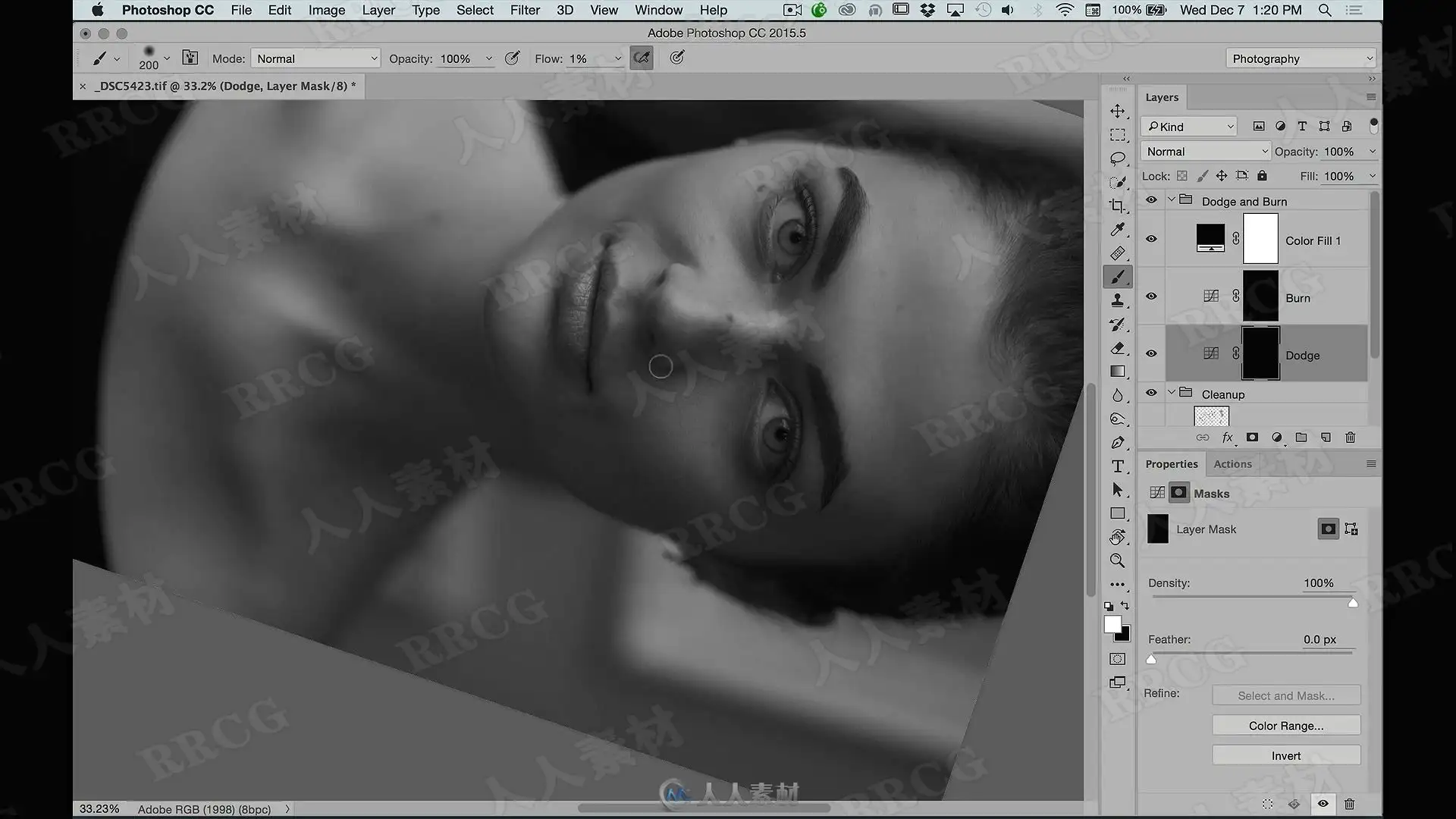Select the History Brush tool

[1118, 325]
